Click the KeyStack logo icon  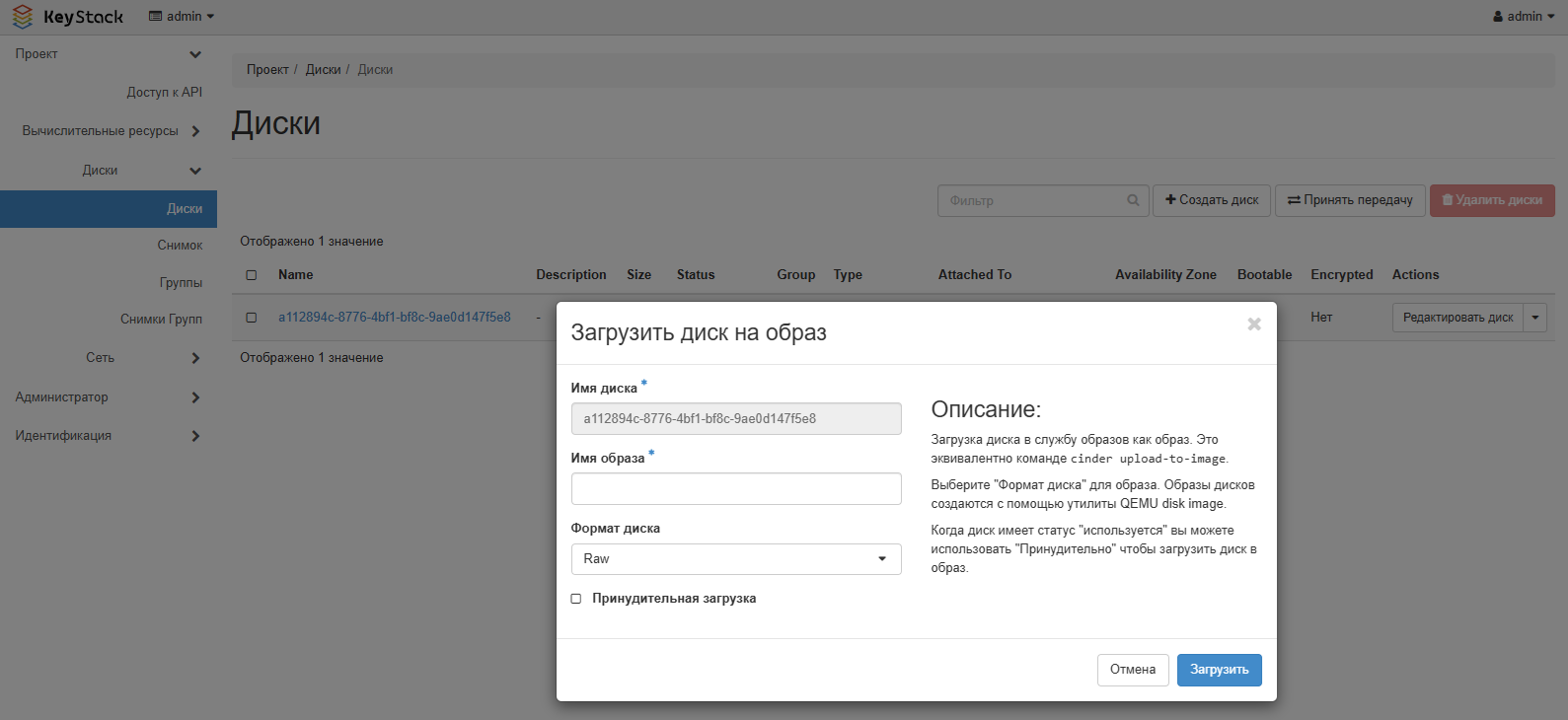click(x=23, y=17)
